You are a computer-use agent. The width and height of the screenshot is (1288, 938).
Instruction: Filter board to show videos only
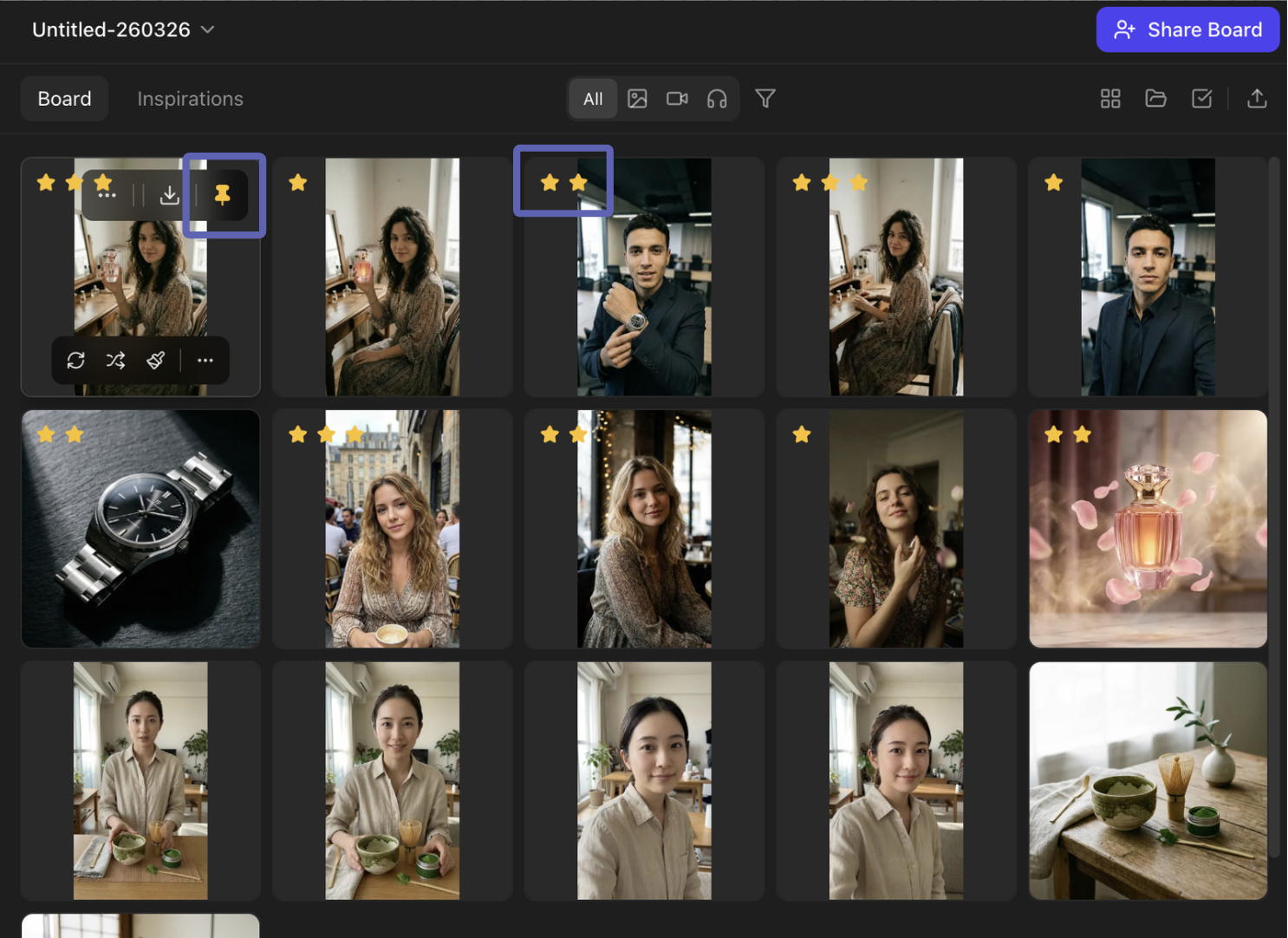(677, 99)
